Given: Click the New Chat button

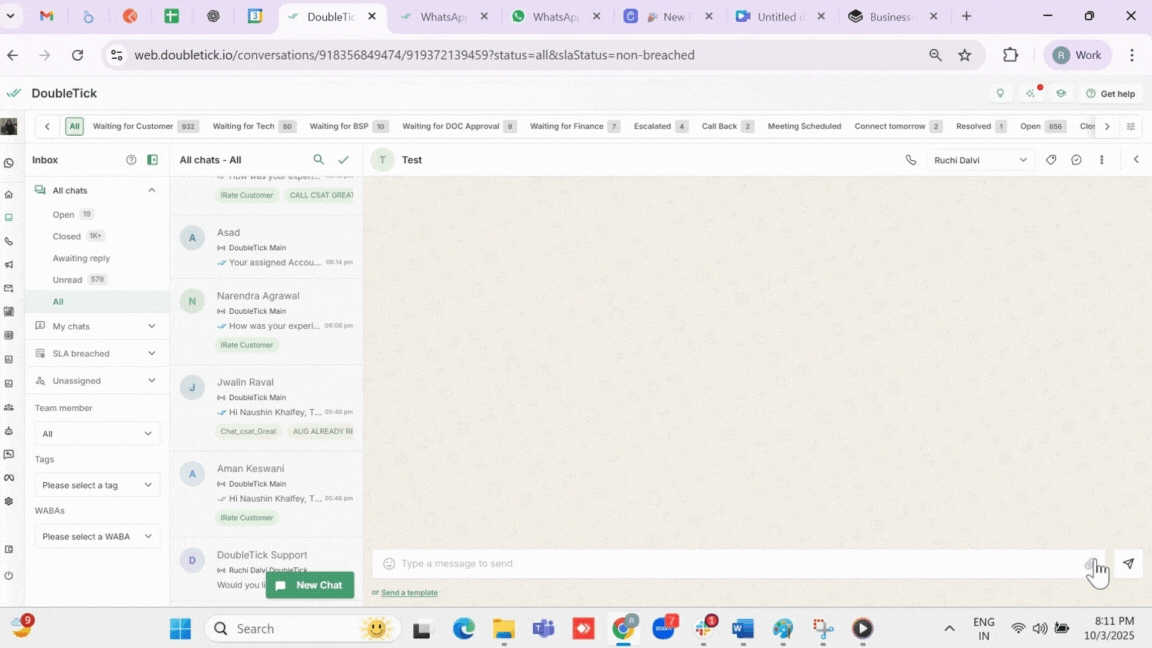Looking at the screenshot, I should click(x=310, y=585).
